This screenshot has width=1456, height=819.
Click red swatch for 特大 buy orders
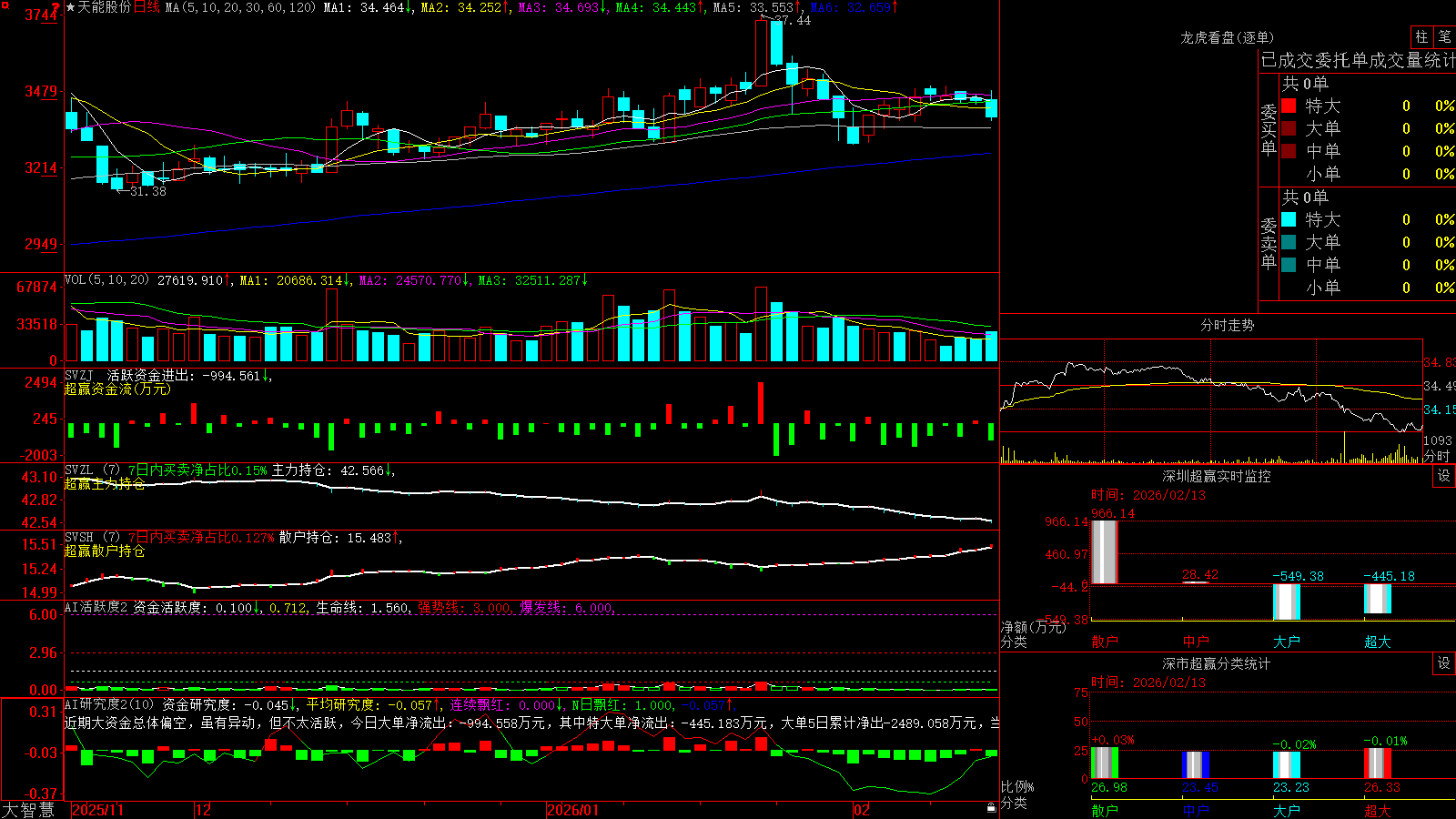tap(1289, 106)
